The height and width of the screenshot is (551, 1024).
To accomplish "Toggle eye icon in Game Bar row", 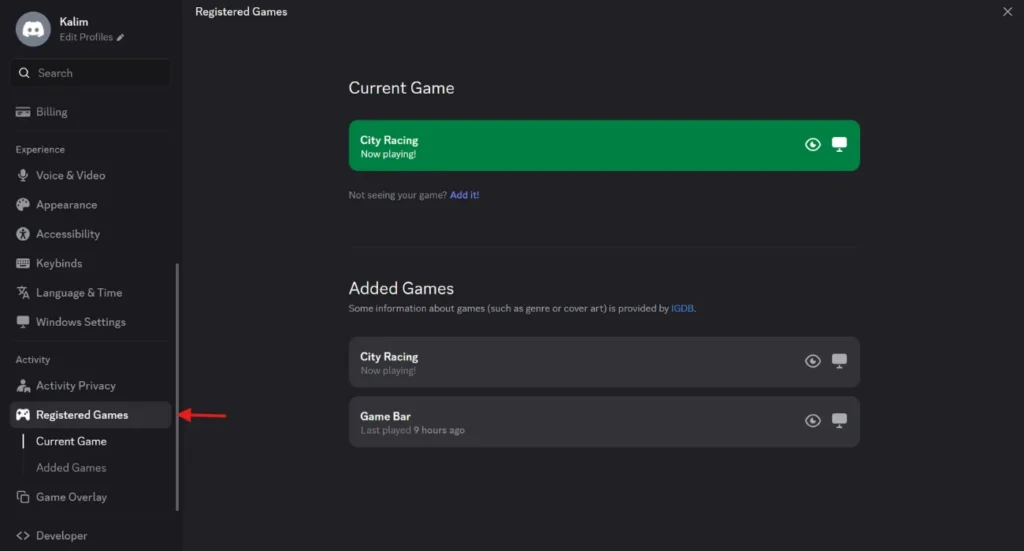I will 812,420.
